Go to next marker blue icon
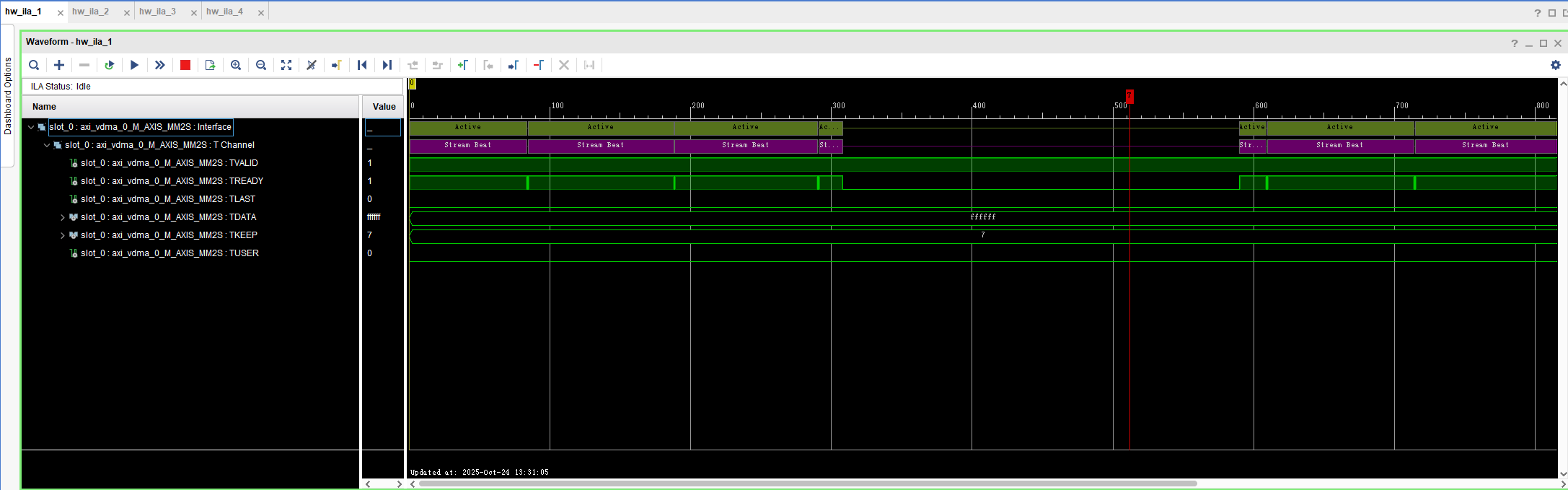1568x490 pixels. point(514,65)
